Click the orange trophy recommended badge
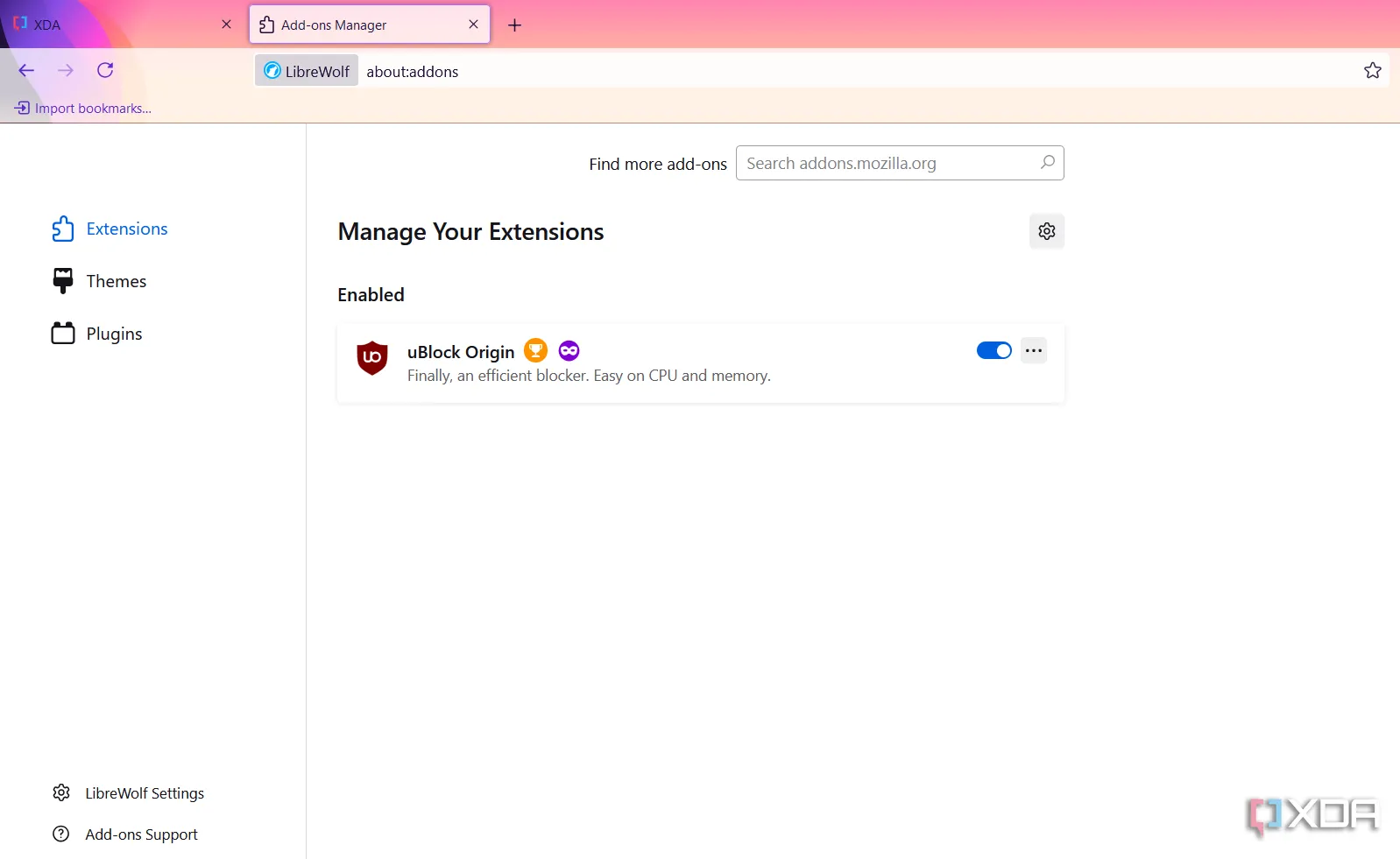Screen dimensions: 1400x859 pos(535,350)
